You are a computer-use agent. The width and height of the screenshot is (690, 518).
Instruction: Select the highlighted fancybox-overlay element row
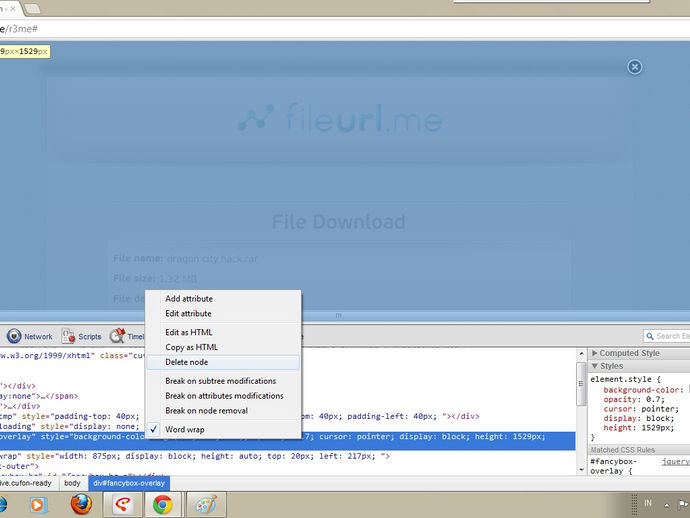tap(288, 441)
